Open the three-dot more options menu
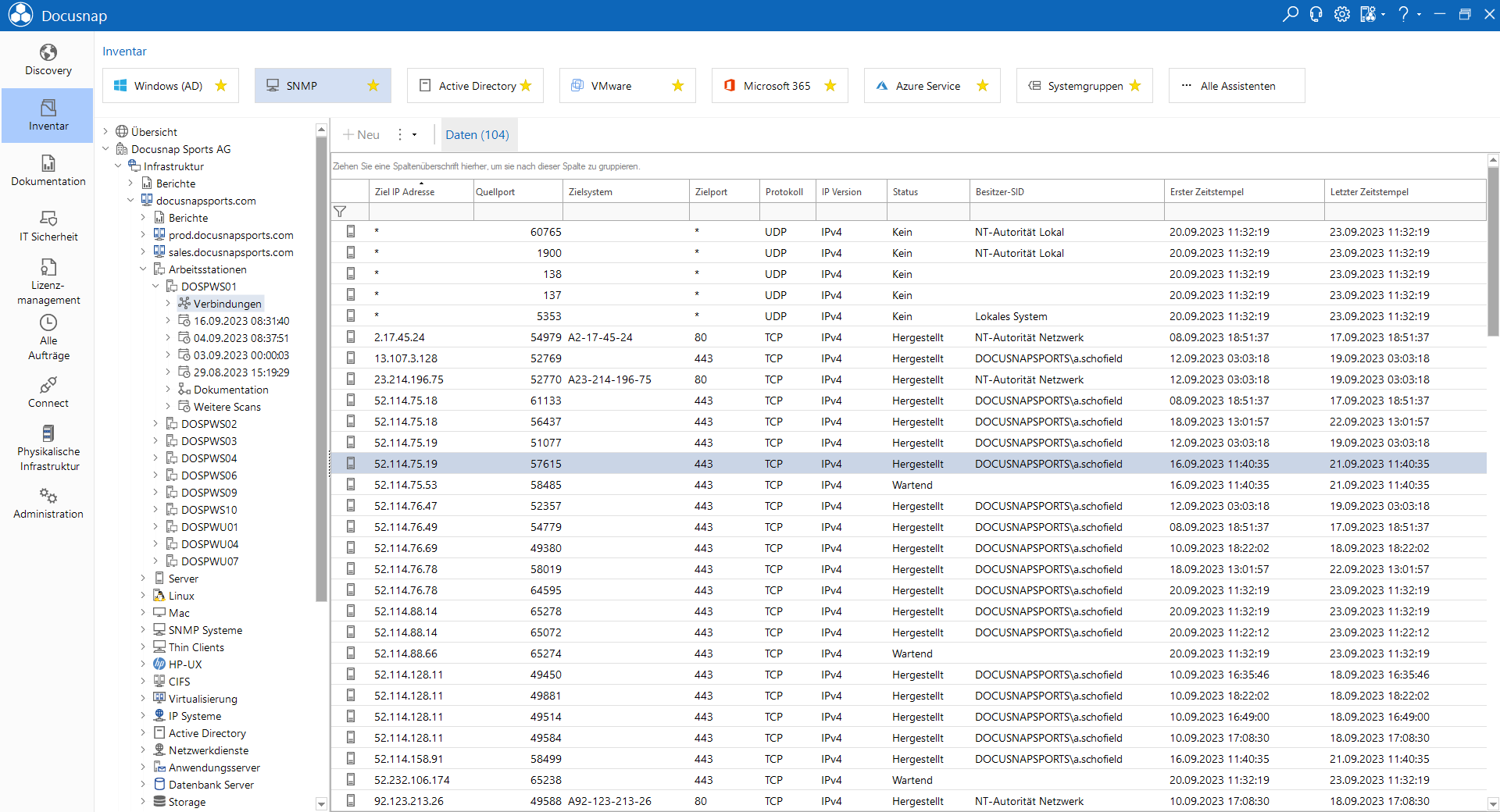 (x=400, y=134)
